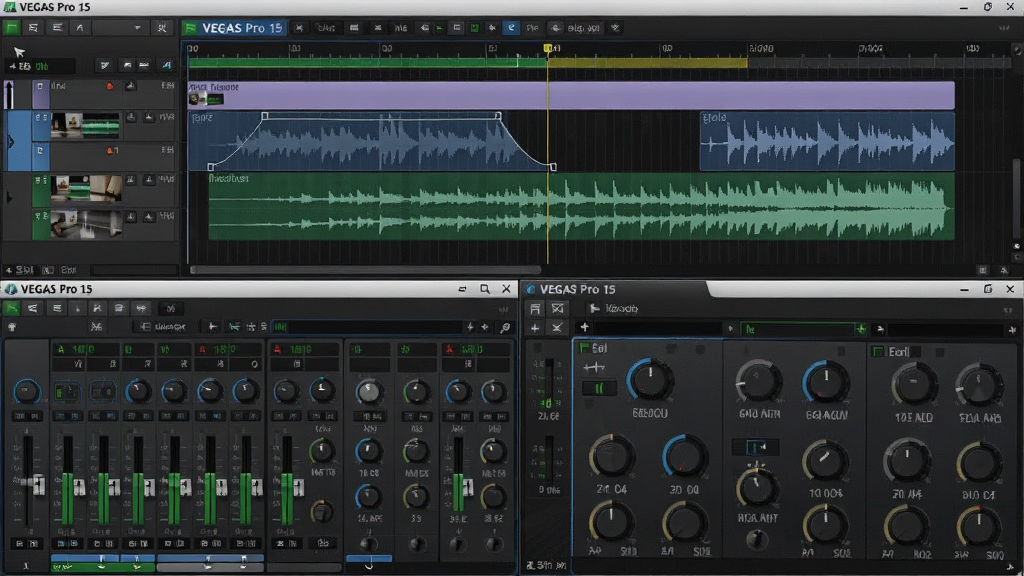Click the green flag icon in main toolbar
Screen dimensions: 1024x576
[x=12, y=28]
